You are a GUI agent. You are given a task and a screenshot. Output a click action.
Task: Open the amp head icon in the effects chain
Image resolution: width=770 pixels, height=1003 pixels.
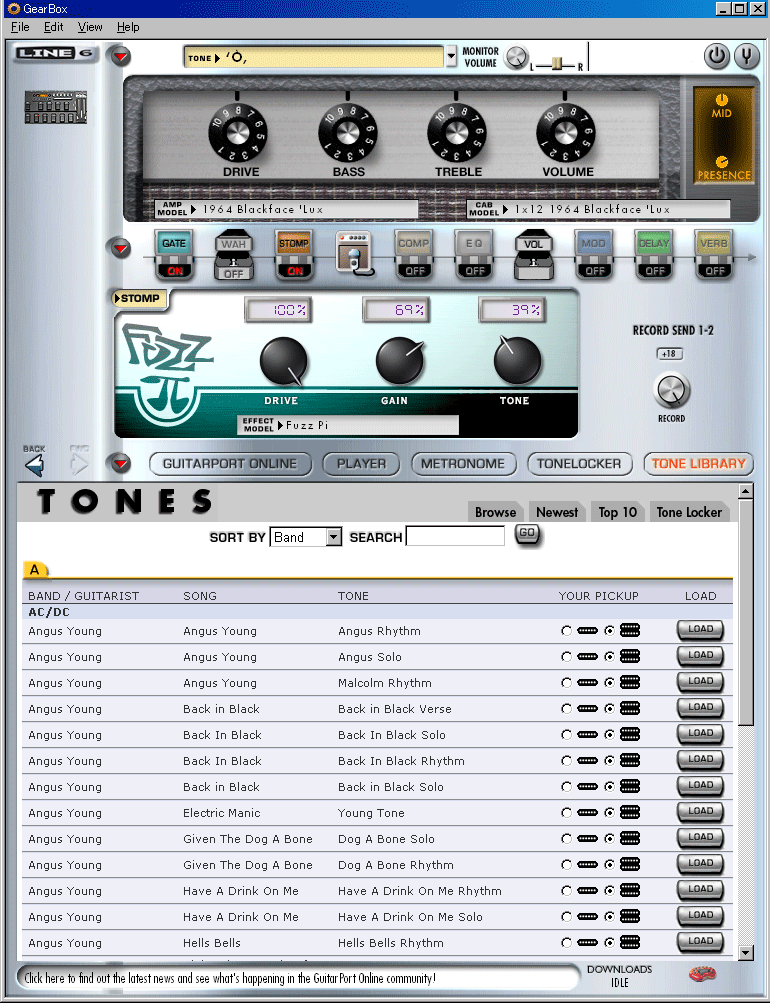(x=354, y=253)
